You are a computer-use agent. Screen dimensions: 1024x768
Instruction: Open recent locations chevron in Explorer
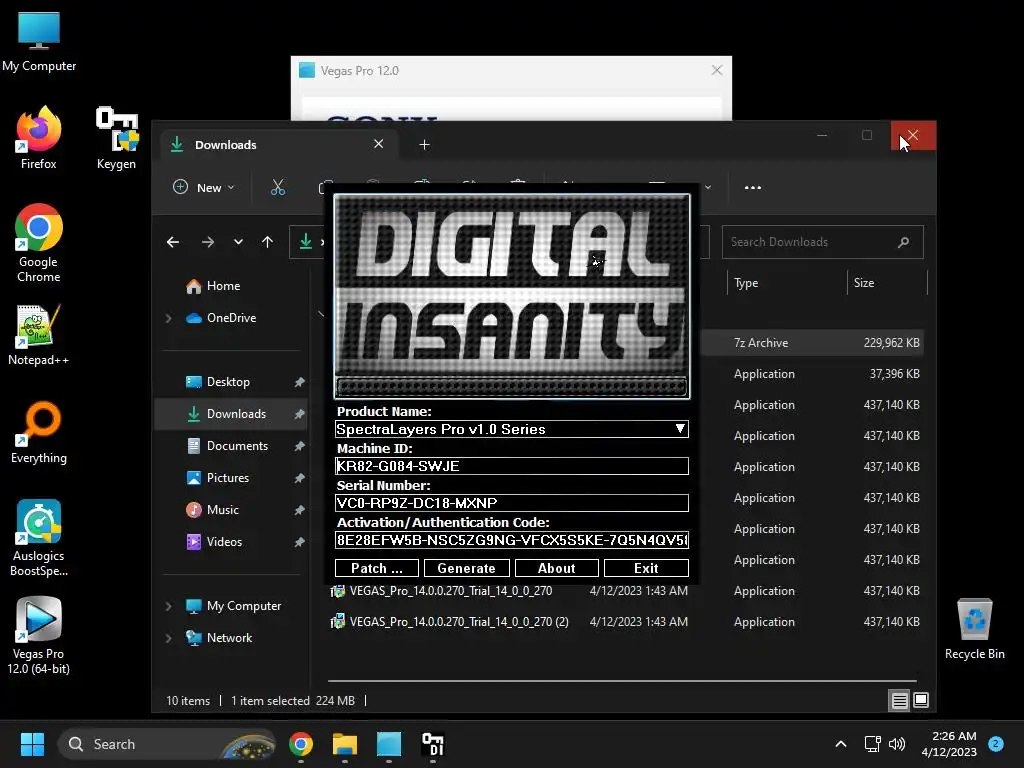(238, 242)
